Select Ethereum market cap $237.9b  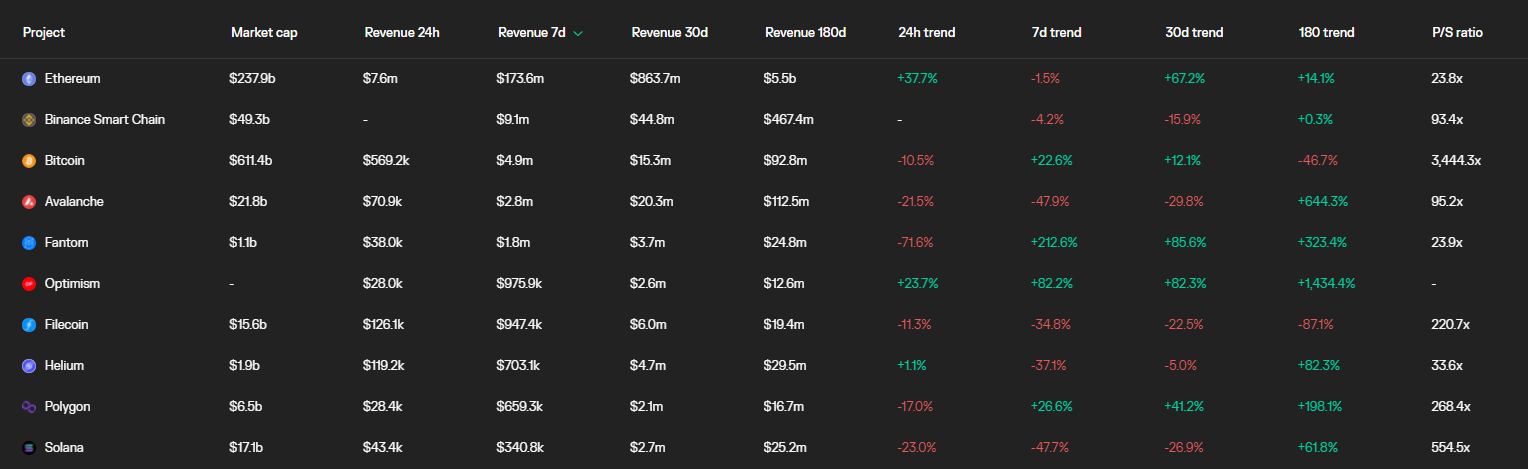[x=250, y=78]
